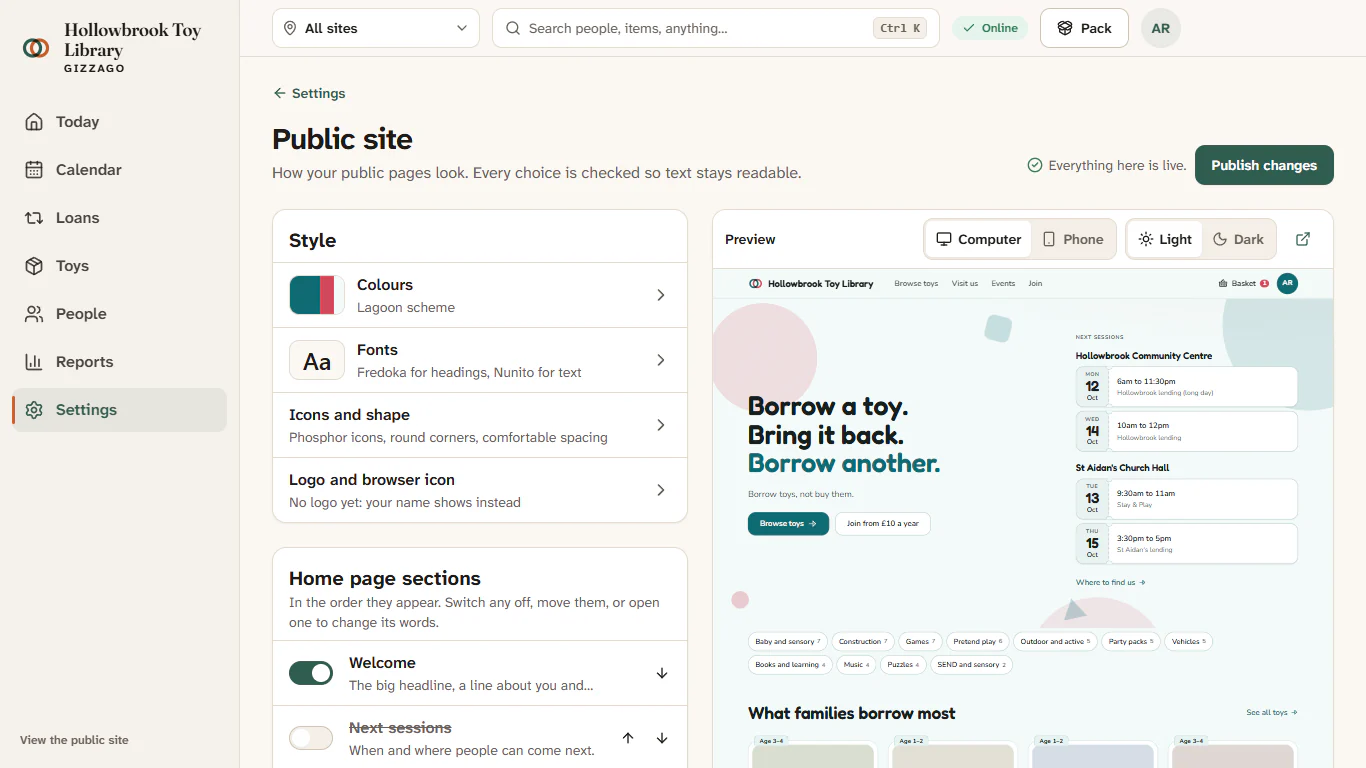Click the People icon in sidebar
The image size is (1366, 768).
[34, 314]
